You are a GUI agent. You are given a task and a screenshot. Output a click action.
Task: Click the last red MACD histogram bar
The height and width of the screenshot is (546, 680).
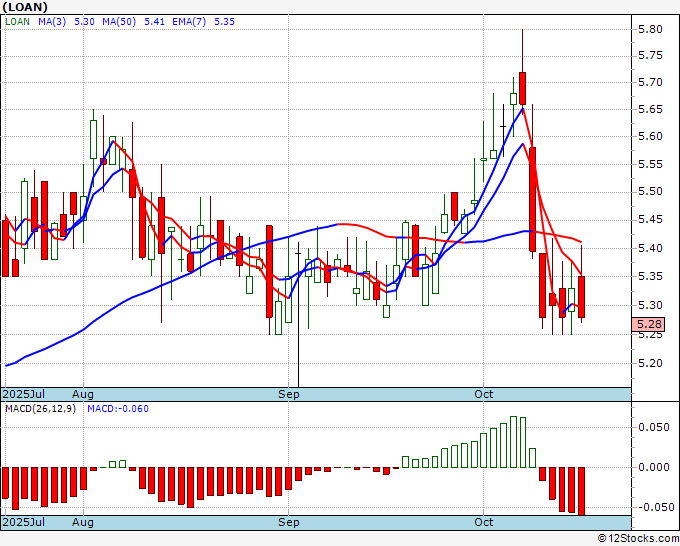581,491
